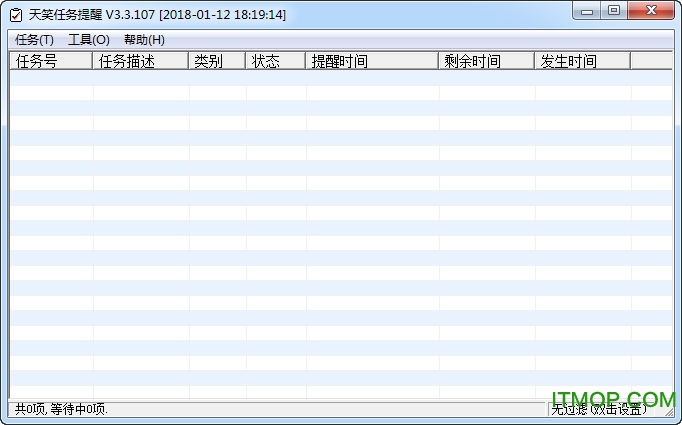The height and width of the screenshot is (425, 682).
Task: Open the 帮助(H) menu
Action: pyautogui.click(x=144, y=40)
